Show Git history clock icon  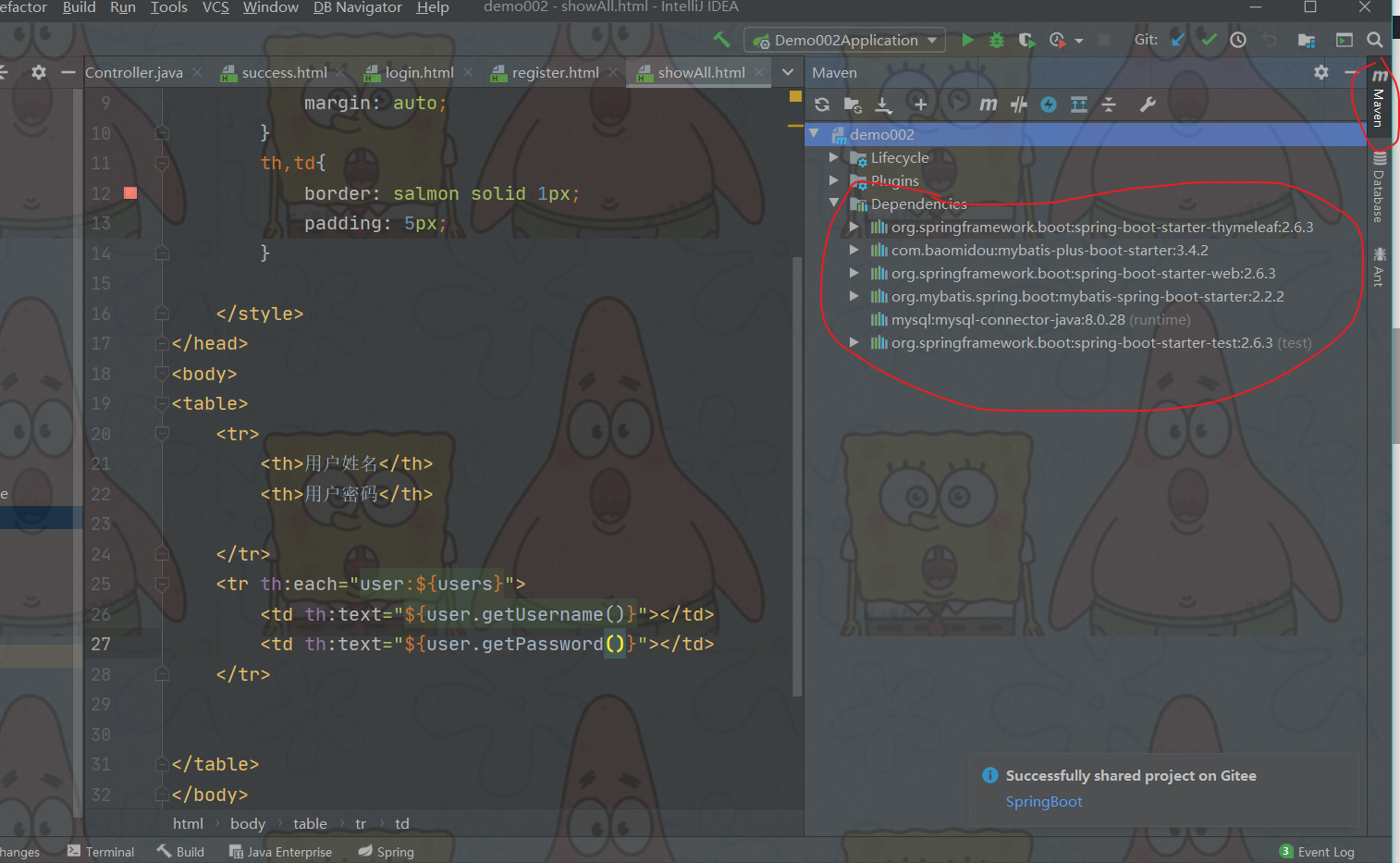(x=1238, y=40)
